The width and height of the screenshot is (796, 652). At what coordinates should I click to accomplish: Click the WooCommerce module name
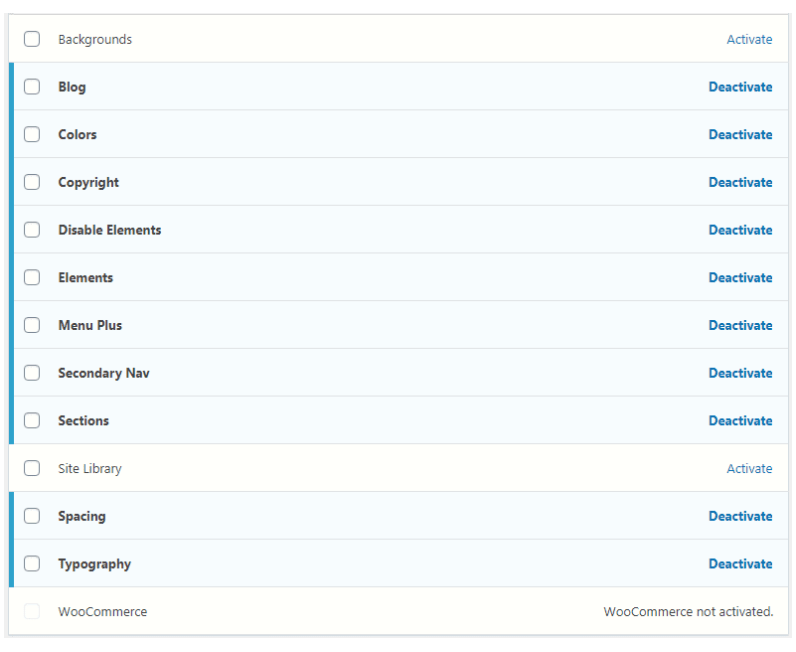(x=103, y=612)
